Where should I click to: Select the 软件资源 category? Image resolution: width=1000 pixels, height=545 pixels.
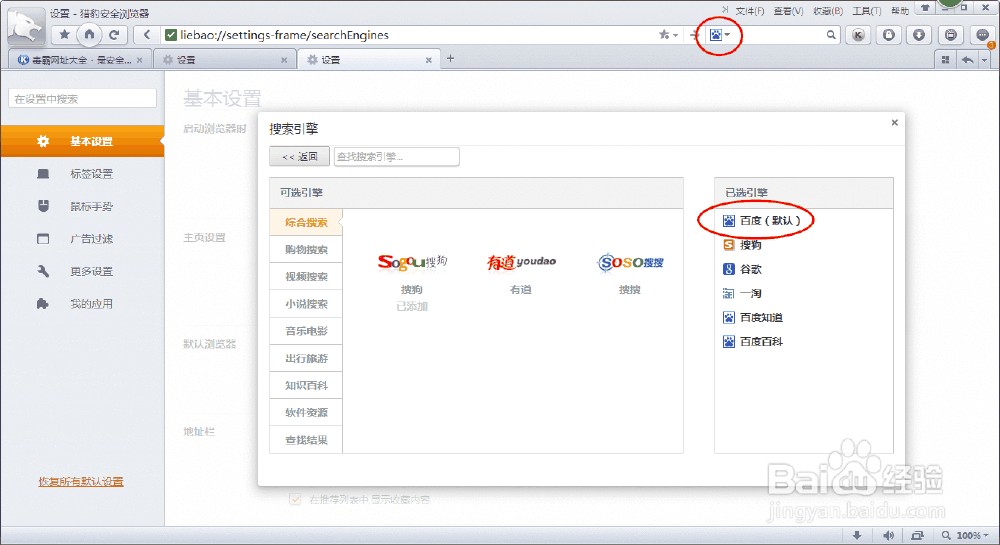pos(306,412)
